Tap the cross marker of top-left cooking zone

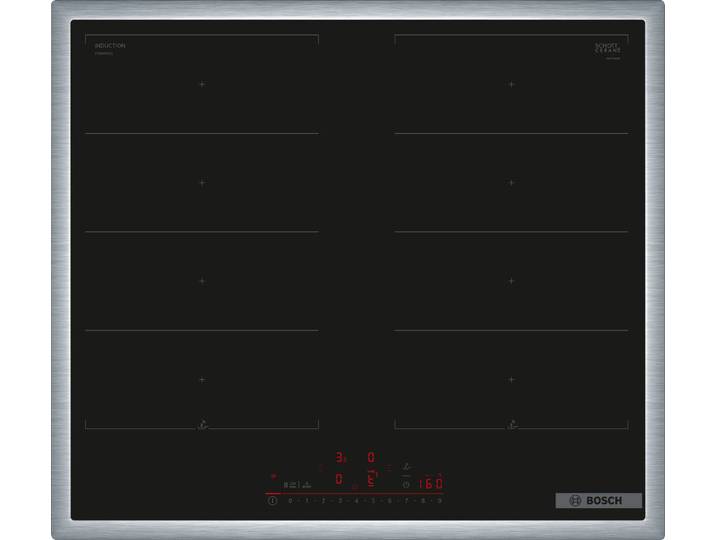coord(202,84)
